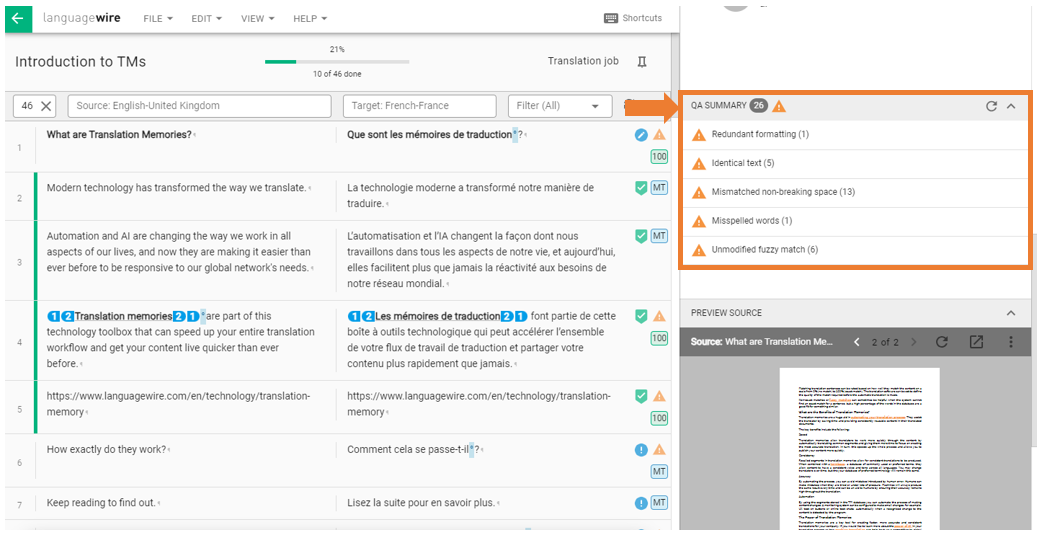Click the Source English-United Kingdom search field
The image size is (1047, 546).
[x=200, y=105]
